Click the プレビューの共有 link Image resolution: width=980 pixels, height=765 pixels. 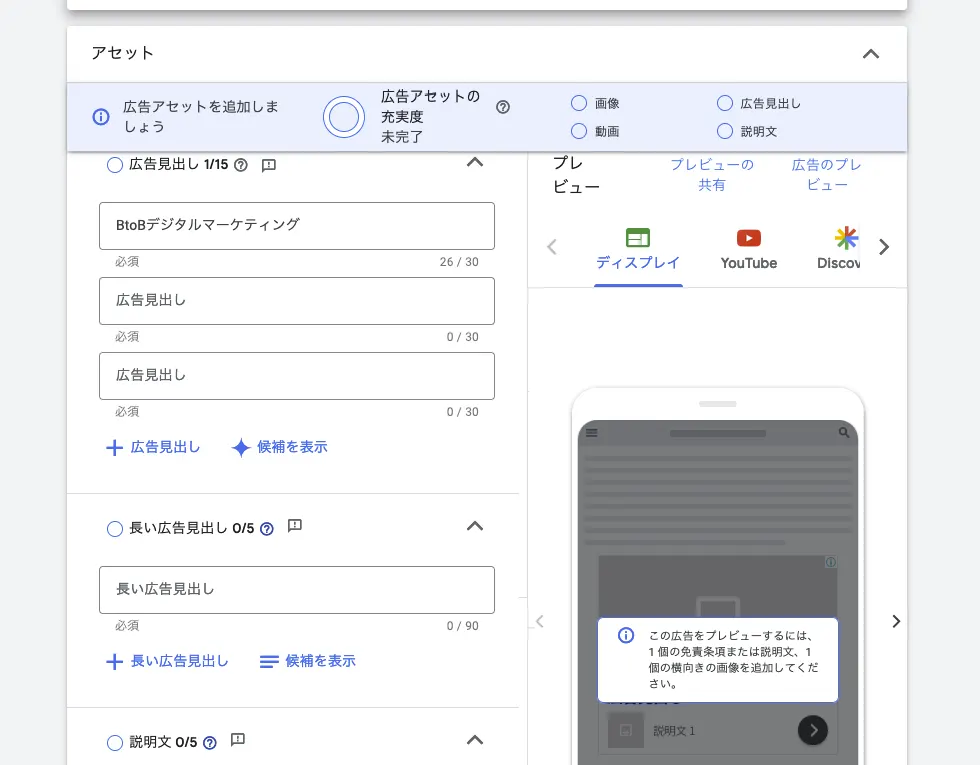[712, 174]
